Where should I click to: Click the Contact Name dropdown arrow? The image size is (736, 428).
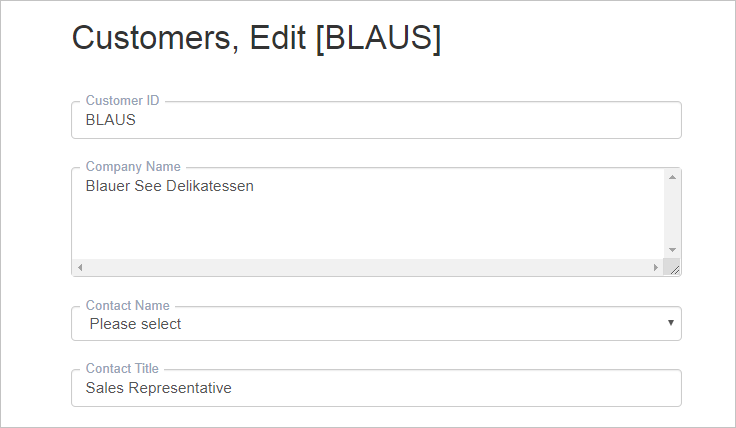click(671, 323)
